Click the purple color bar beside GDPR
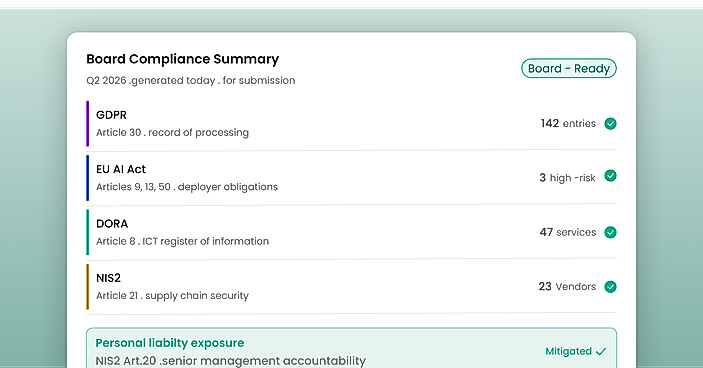703x368 pixels. coord(87,124)
